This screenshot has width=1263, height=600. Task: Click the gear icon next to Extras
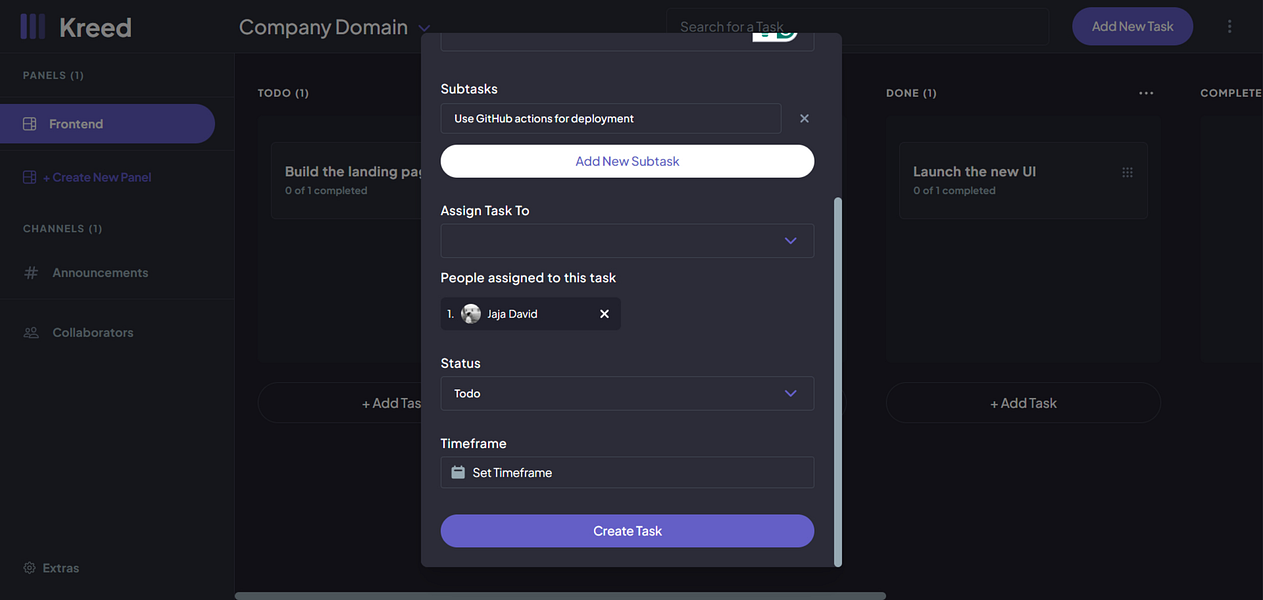point(29,568)
